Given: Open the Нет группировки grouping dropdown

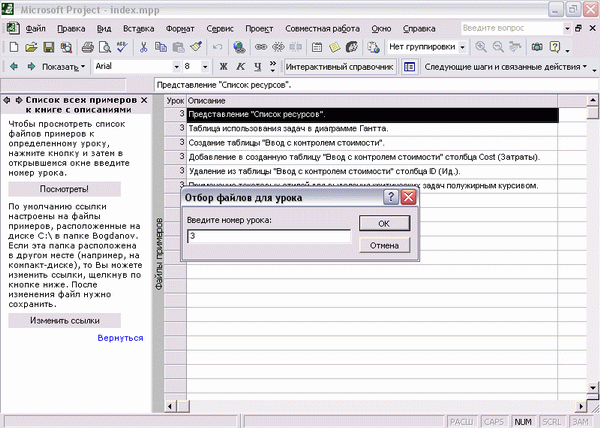Looking at the screenshot, I should pos(463,47).
